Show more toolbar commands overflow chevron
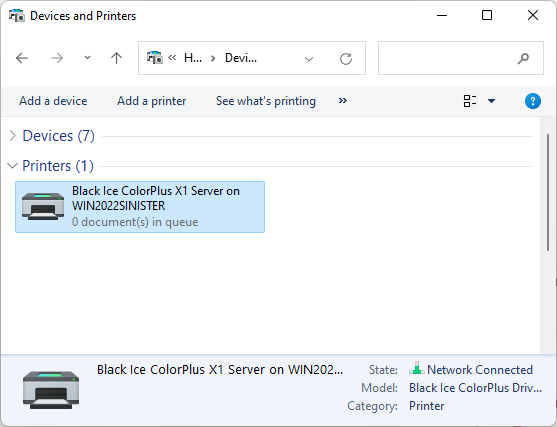This screenshot has width=557, height=427. coord(342,101)
